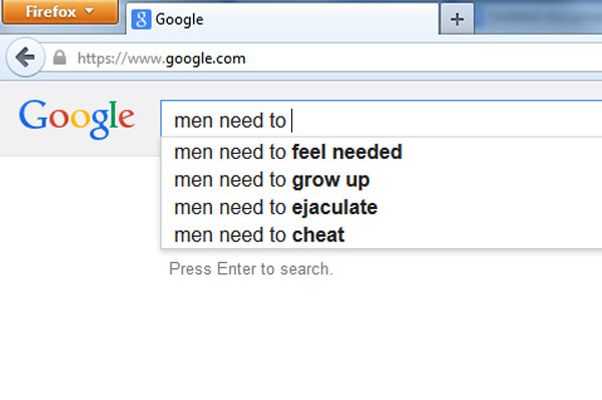Expand the Firefox button's dropdown arrow
This screenshot has width=602, height=400.
[89, 10]
